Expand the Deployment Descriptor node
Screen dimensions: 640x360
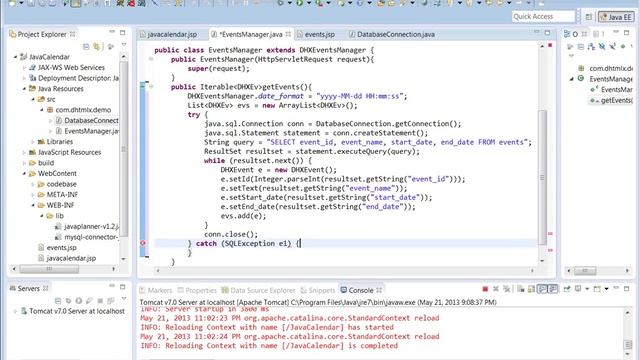point(24,78)
